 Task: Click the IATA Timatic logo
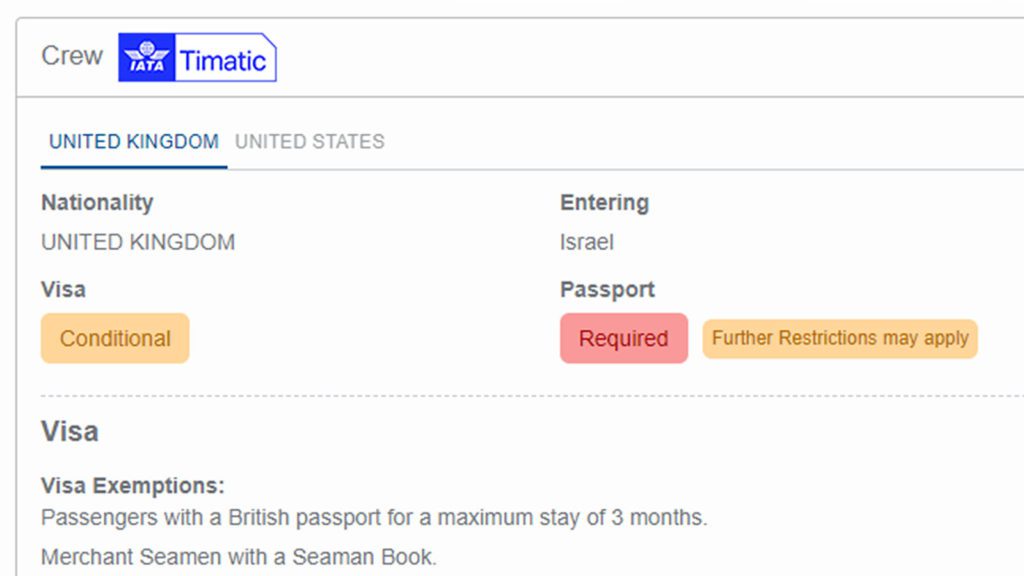pyautogui.click(x=197, y=58)
